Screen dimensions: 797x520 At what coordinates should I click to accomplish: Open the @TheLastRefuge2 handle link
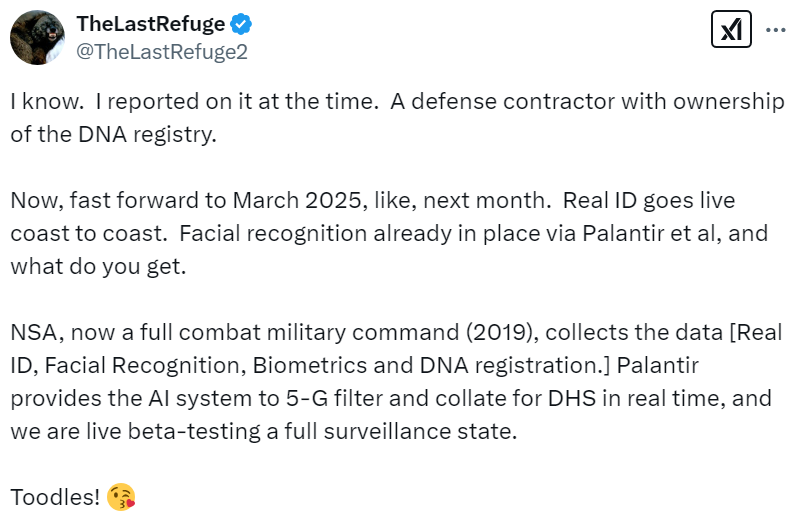162,52
